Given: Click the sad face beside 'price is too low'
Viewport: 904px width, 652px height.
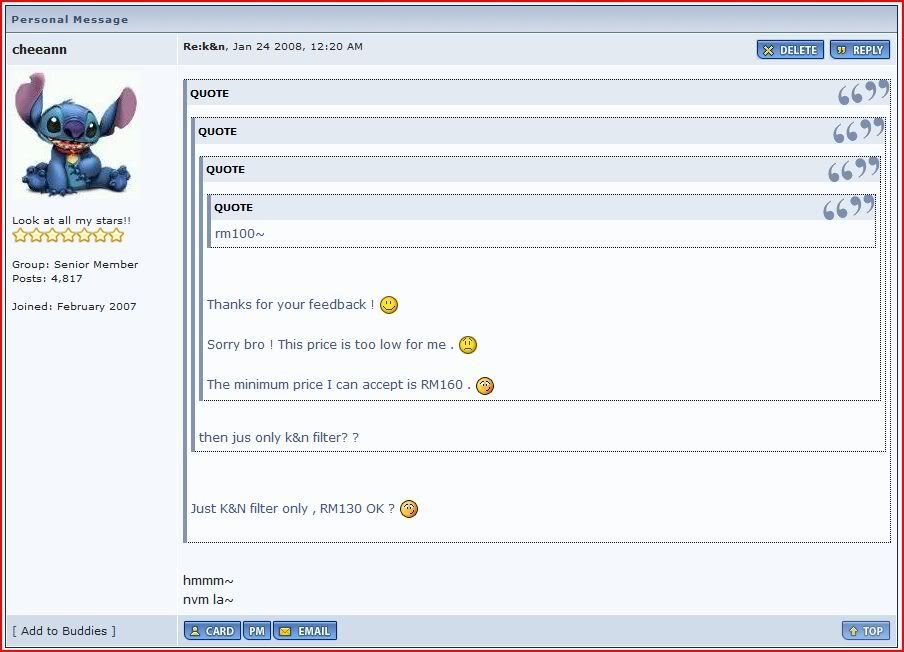Looking at the screenshot, I should click(467, 344).
